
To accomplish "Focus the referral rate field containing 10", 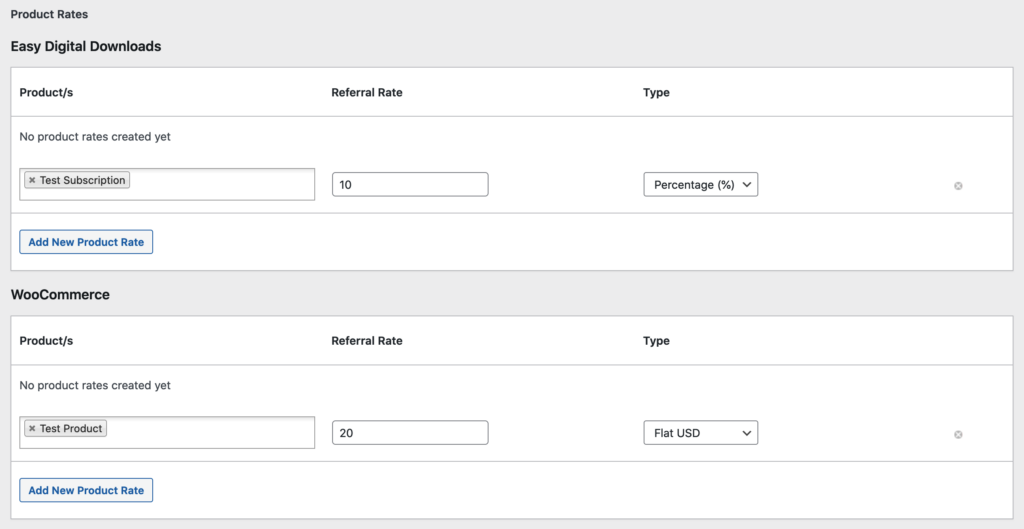I will [410, 185].
